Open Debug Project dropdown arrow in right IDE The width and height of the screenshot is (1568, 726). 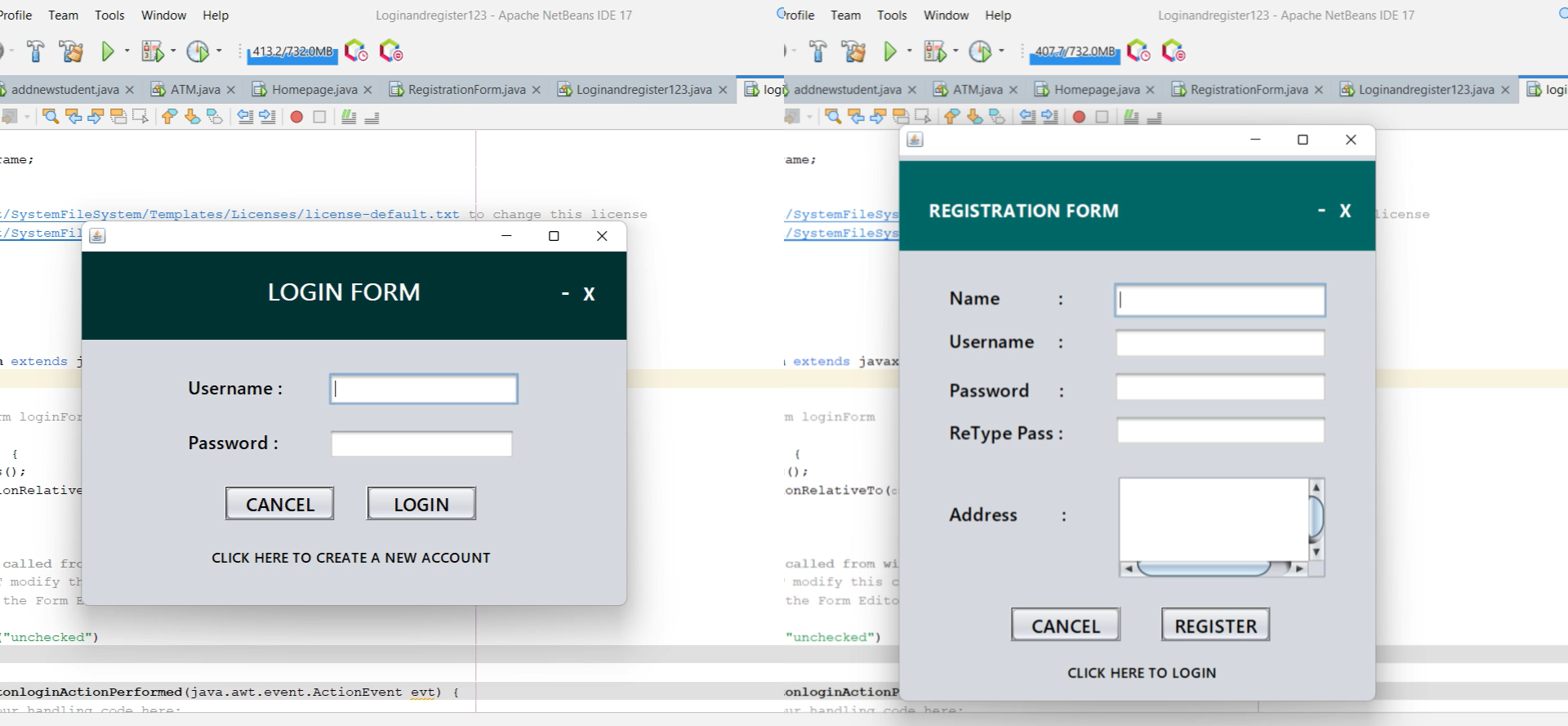tap(955, 51)
